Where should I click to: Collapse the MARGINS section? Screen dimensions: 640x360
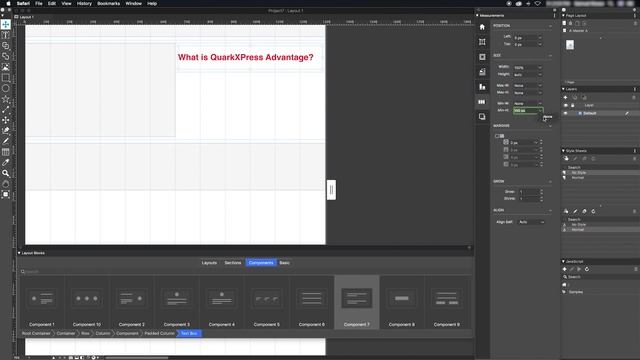[550, 126]
